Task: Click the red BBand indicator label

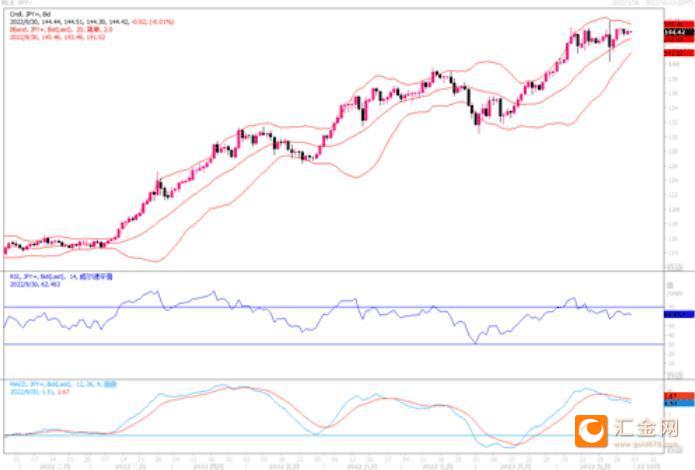Action: pyautogui.click(x=61, y=29)
